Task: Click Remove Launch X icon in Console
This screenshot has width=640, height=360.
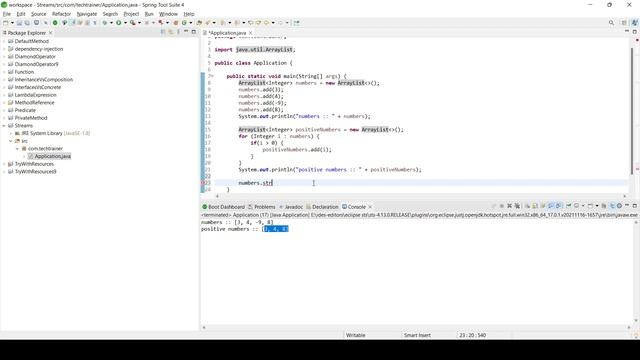Action: coord(509,206)
